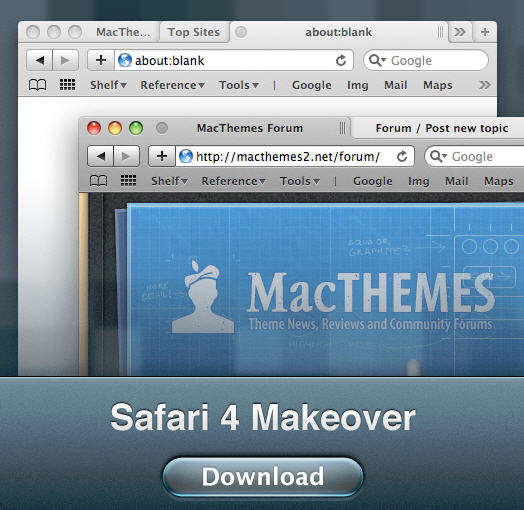Reload the about:blank page
The width and height of the screenshot is (524, 510).
pos(341,60)
